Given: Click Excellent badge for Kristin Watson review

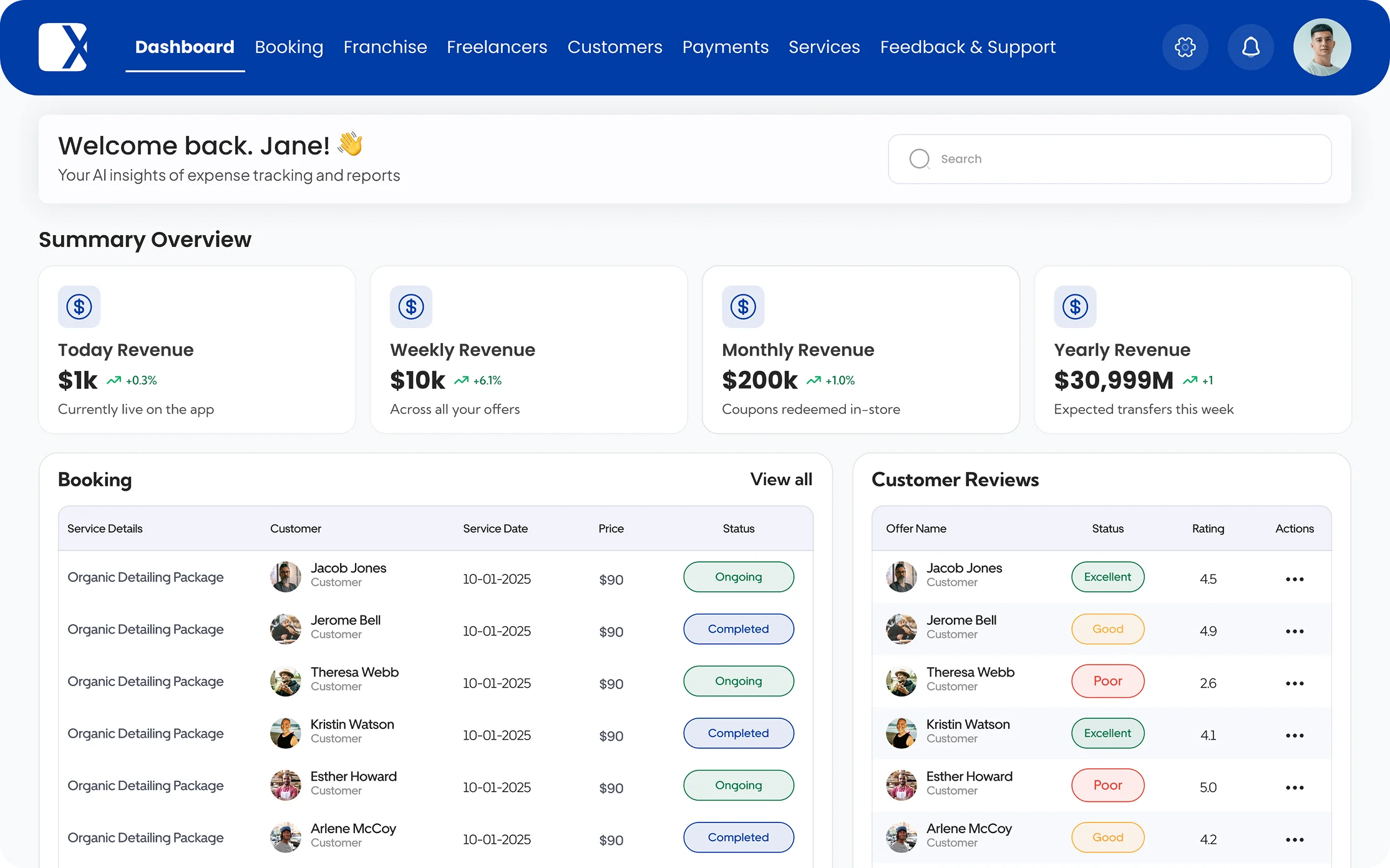Looking at the screenshot, I should click(x=1107, y=733).
